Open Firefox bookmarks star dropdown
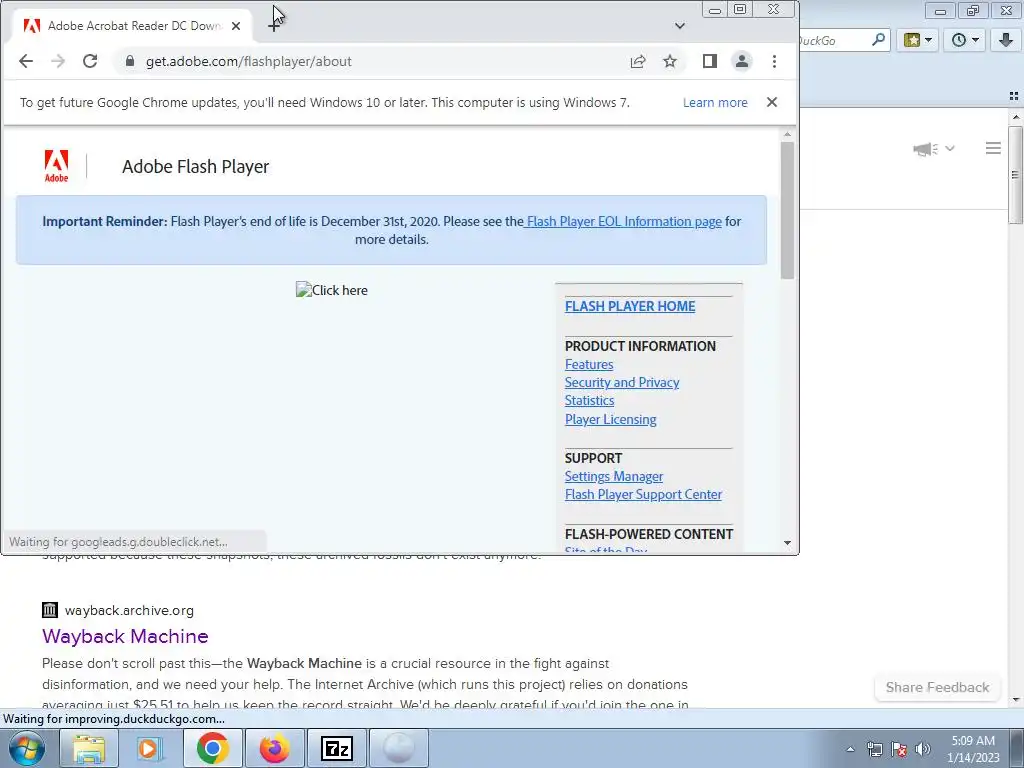Viewport: 1024px width, 768px height. (918, 40)
